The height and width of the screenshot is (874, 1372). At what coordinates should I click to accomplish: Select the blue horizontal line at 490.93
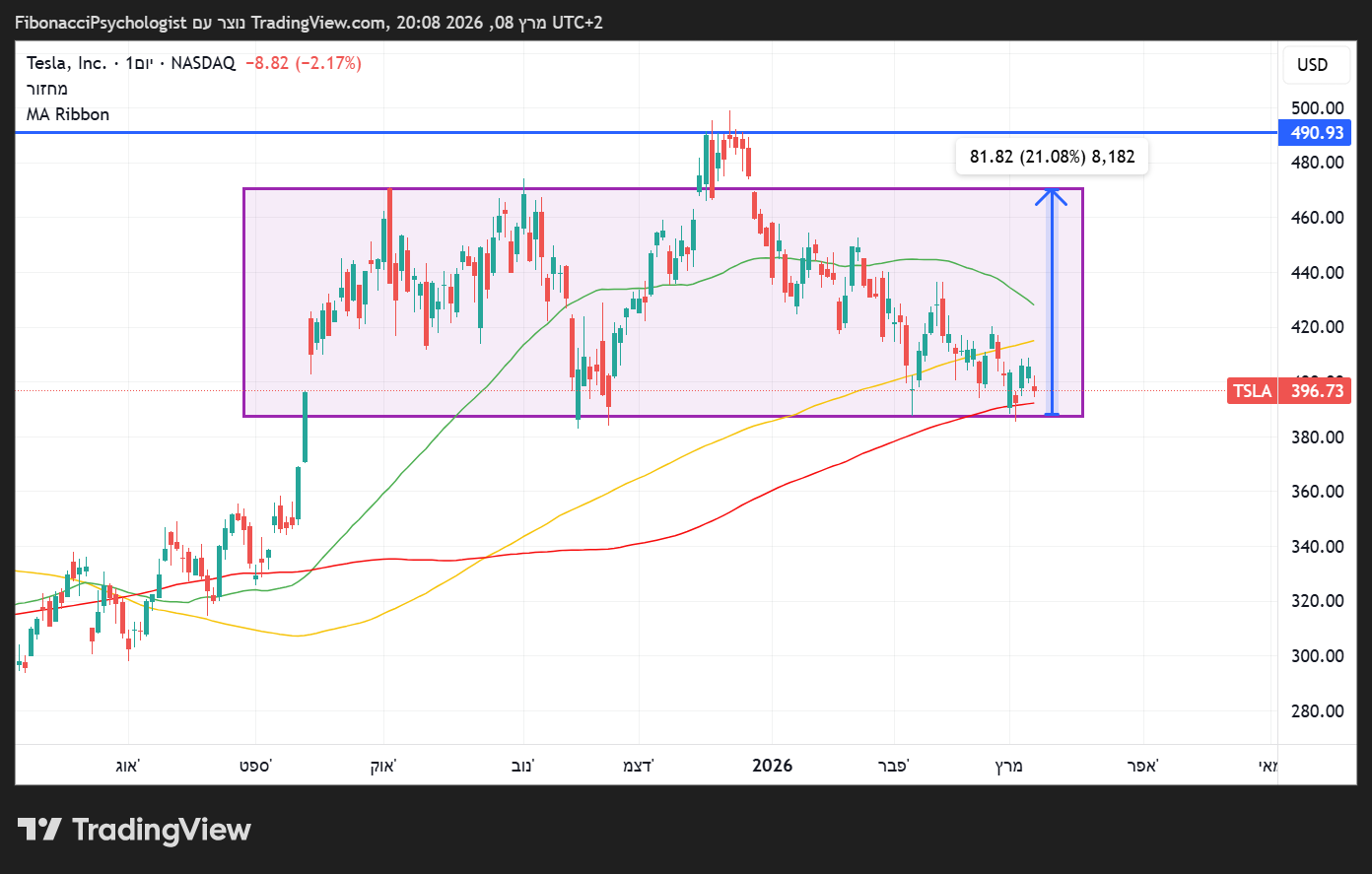(x=646, y=132)
